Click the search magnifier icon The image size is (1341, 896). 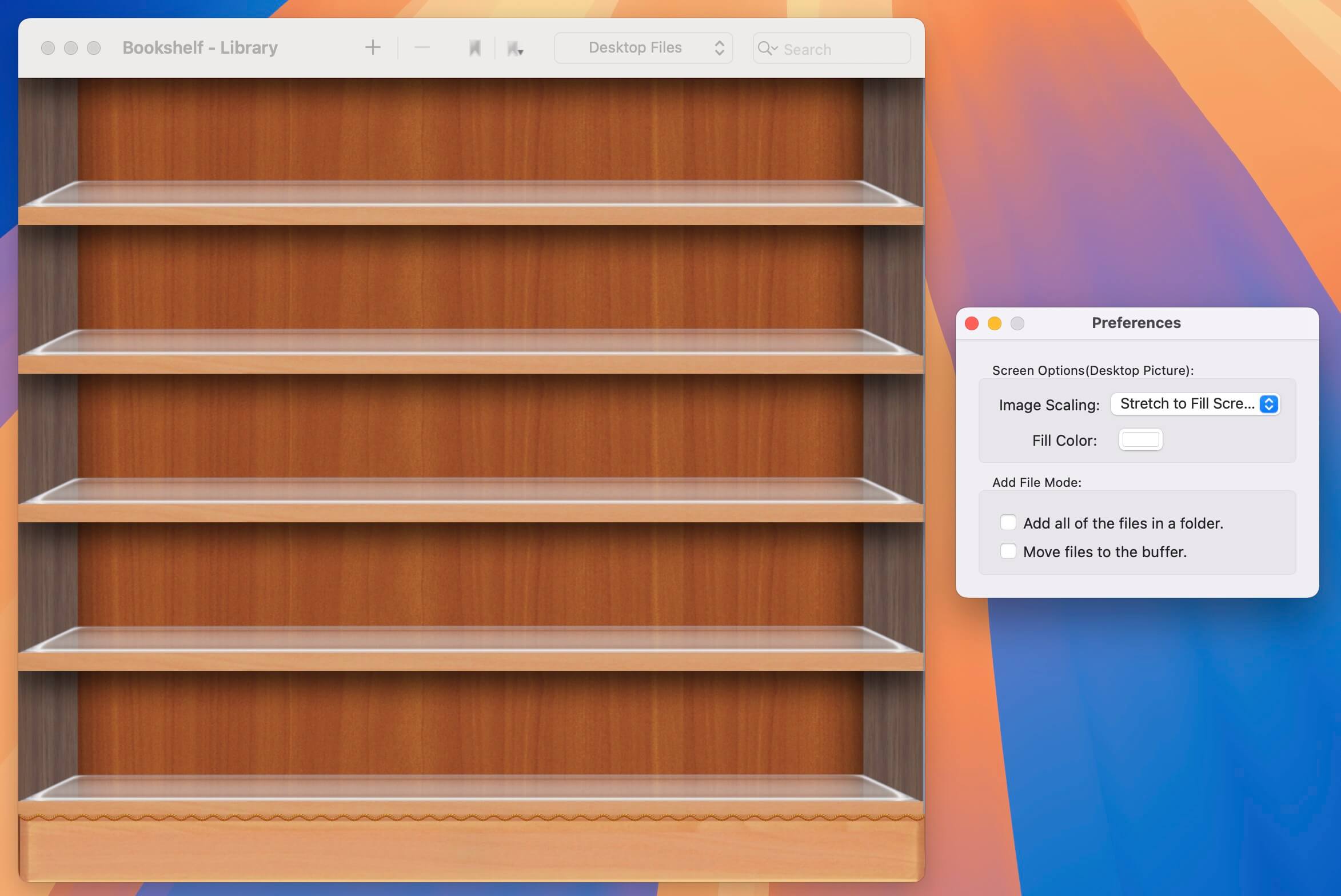point(767,49)
